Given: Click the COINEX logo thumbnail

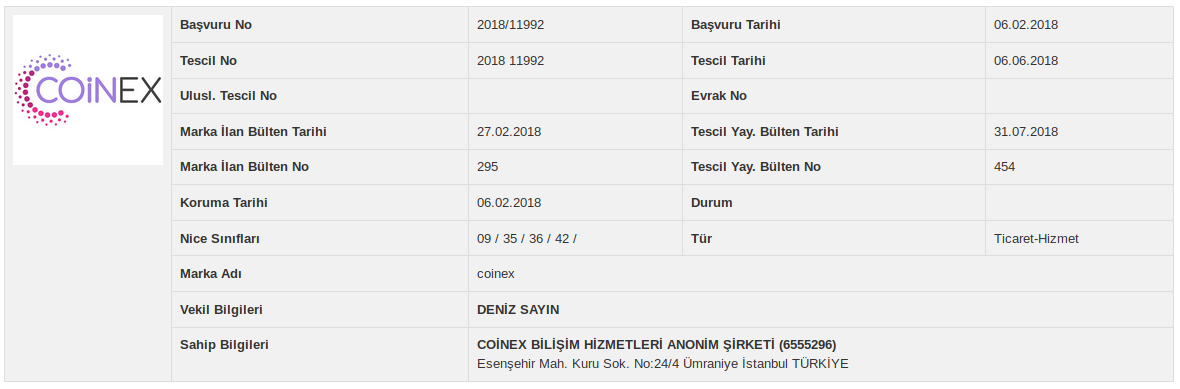Looking at the screenshot, I should pos(88,90).
